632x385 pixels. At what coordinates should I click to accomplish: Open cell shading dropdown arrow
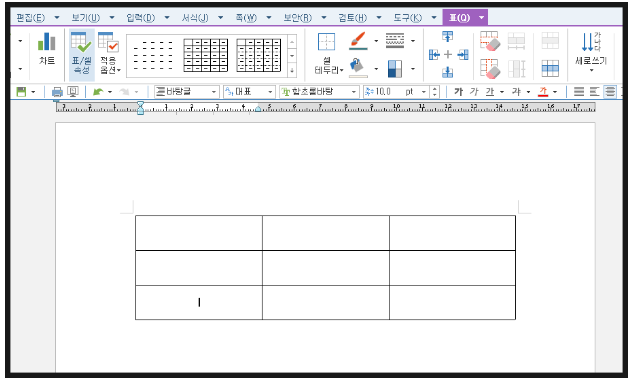click(413, 69)
